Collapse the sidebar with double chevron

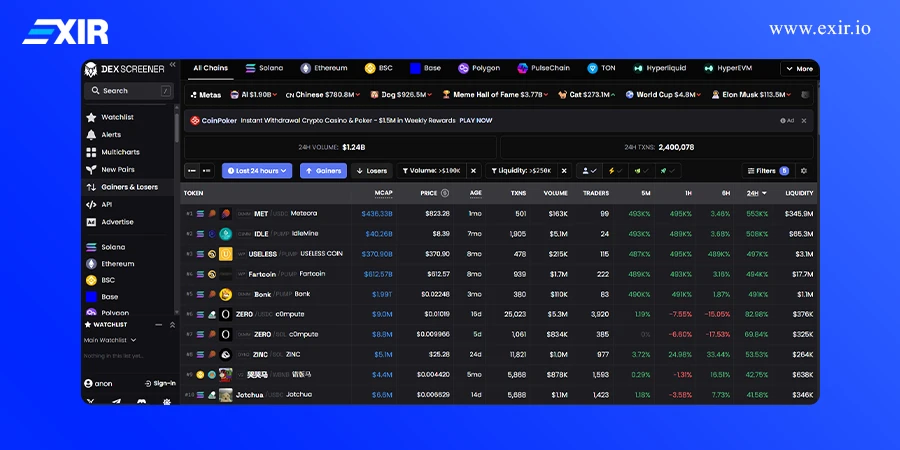pyautogui.click(x=172, y=64)
